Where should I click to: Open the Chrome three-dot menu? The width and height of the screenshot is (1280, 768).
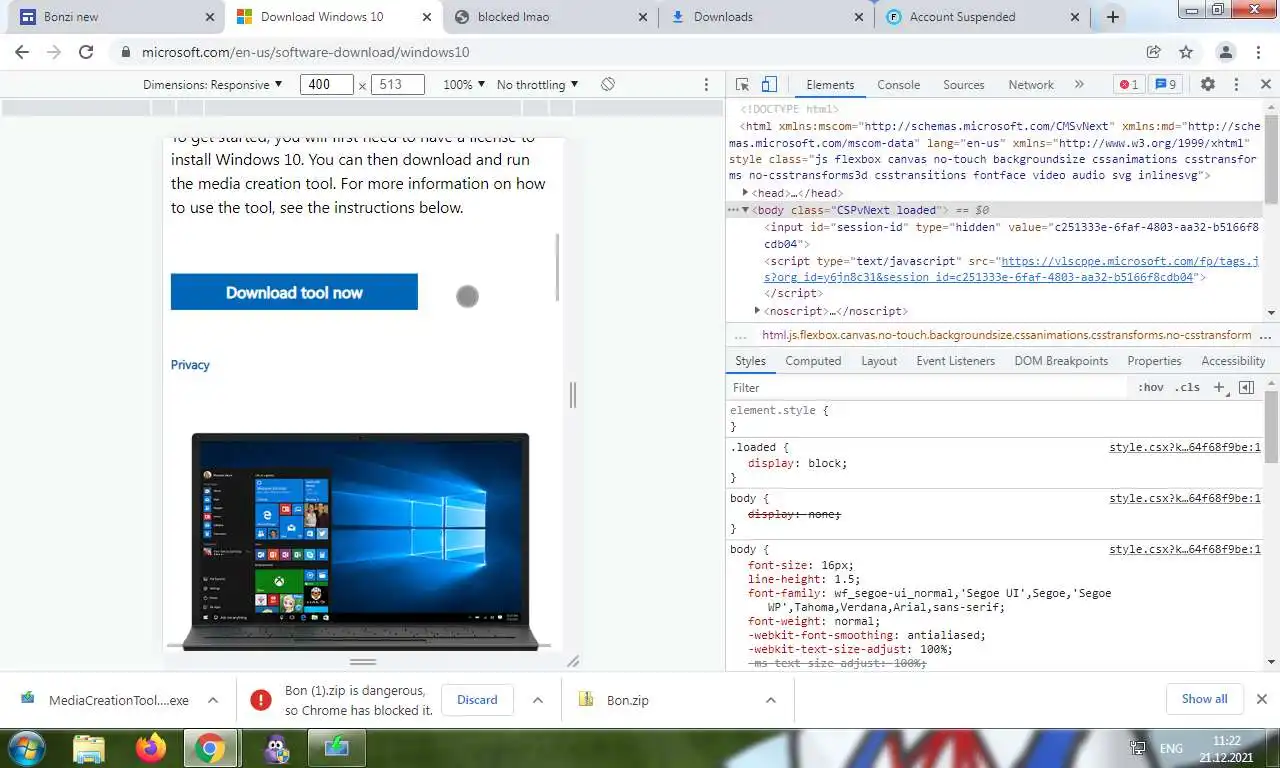point(1260,52)
